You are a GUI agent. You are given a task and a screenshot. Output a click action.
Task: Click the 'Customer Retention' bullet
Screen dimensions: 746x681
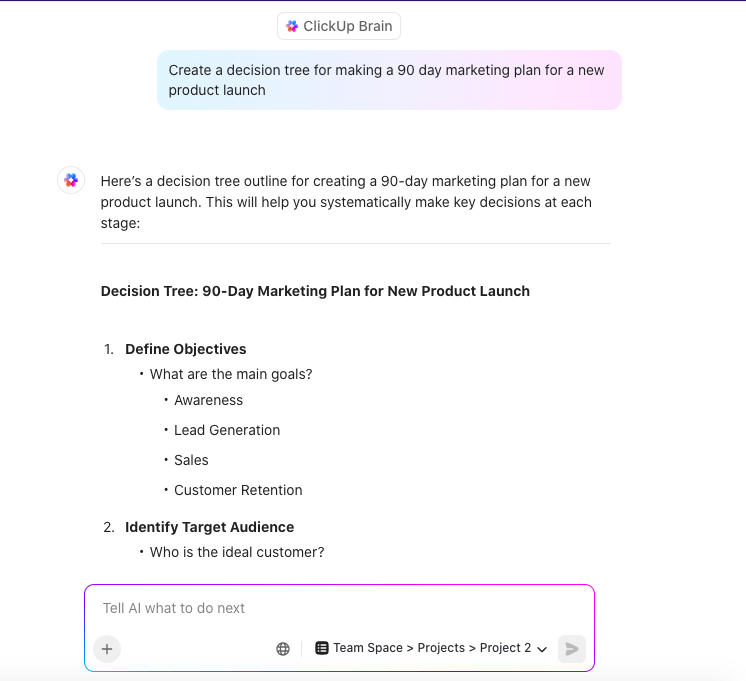point(238,490)
